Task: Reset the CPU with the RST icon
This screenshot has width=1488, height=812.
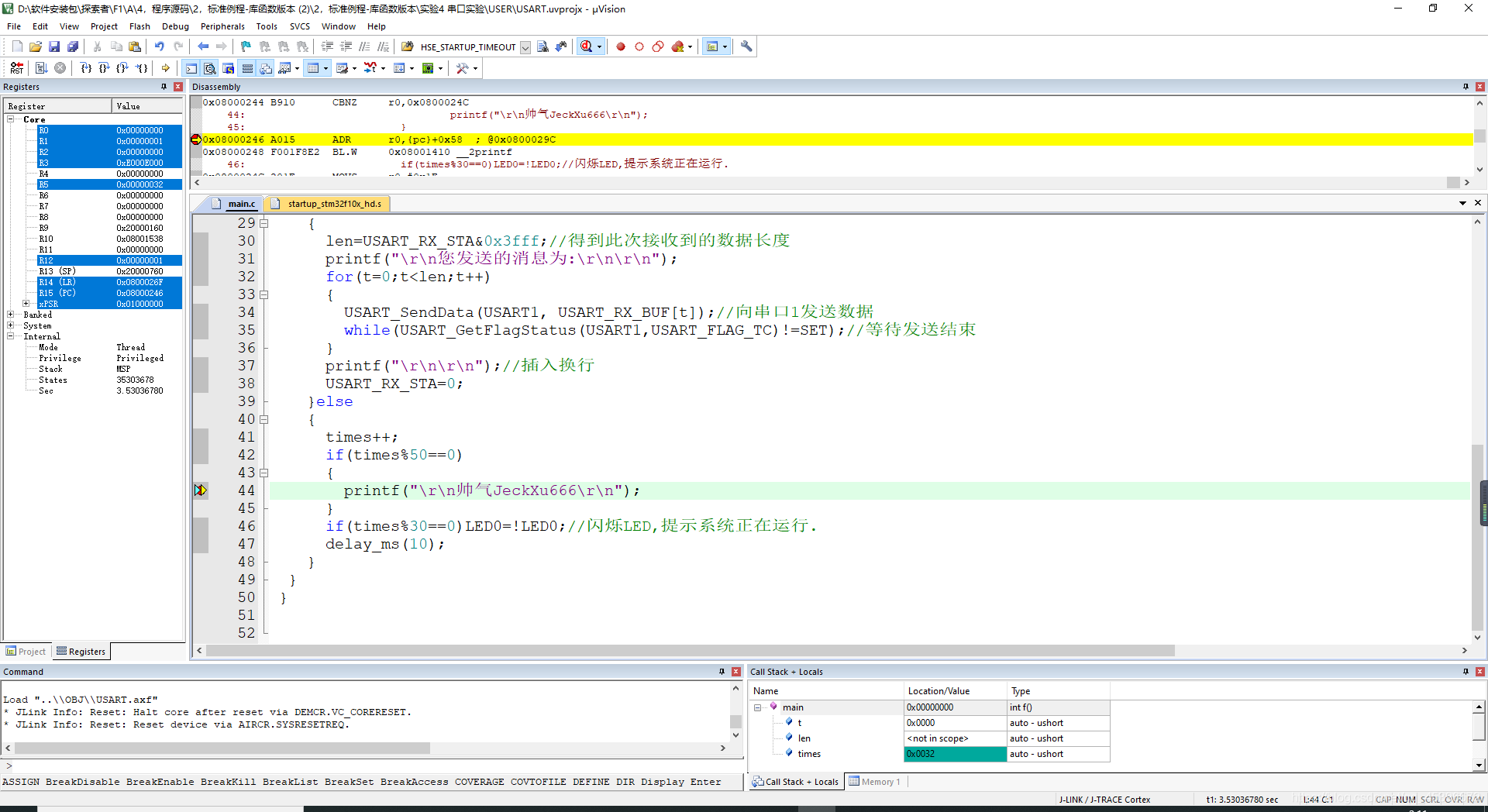Action: point(17,68)
